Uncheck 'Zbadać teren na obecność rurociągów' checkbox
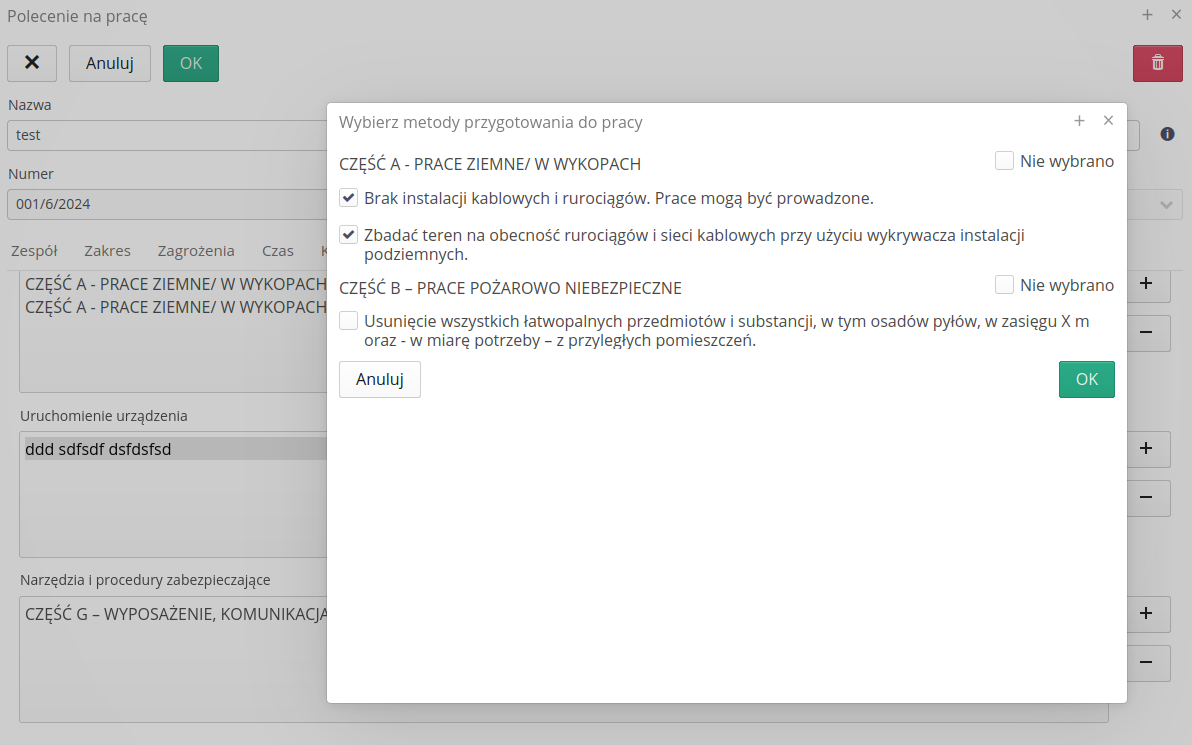 (x=349, y=236)
